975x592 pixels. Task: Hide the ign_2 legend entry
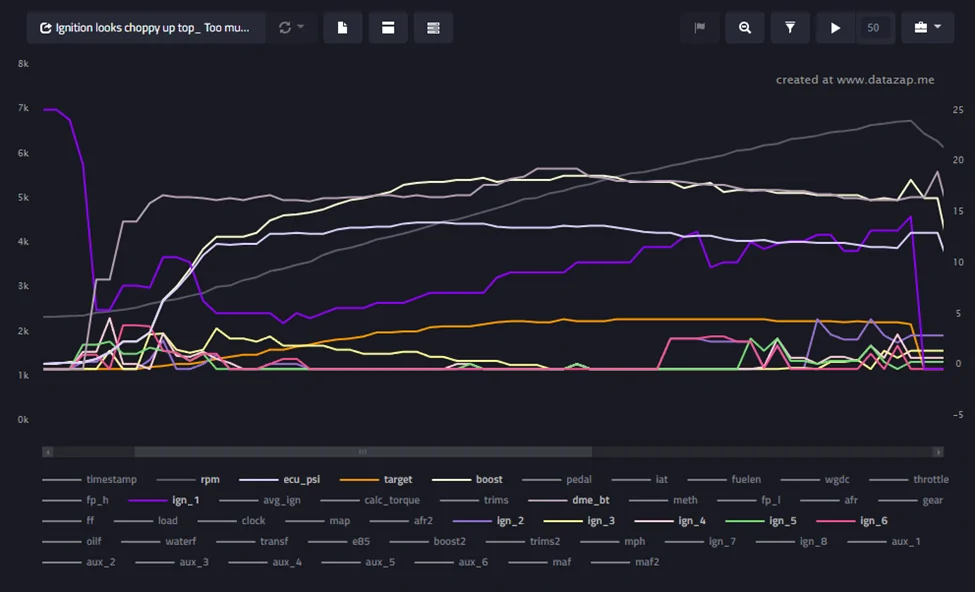click(489, 520)
